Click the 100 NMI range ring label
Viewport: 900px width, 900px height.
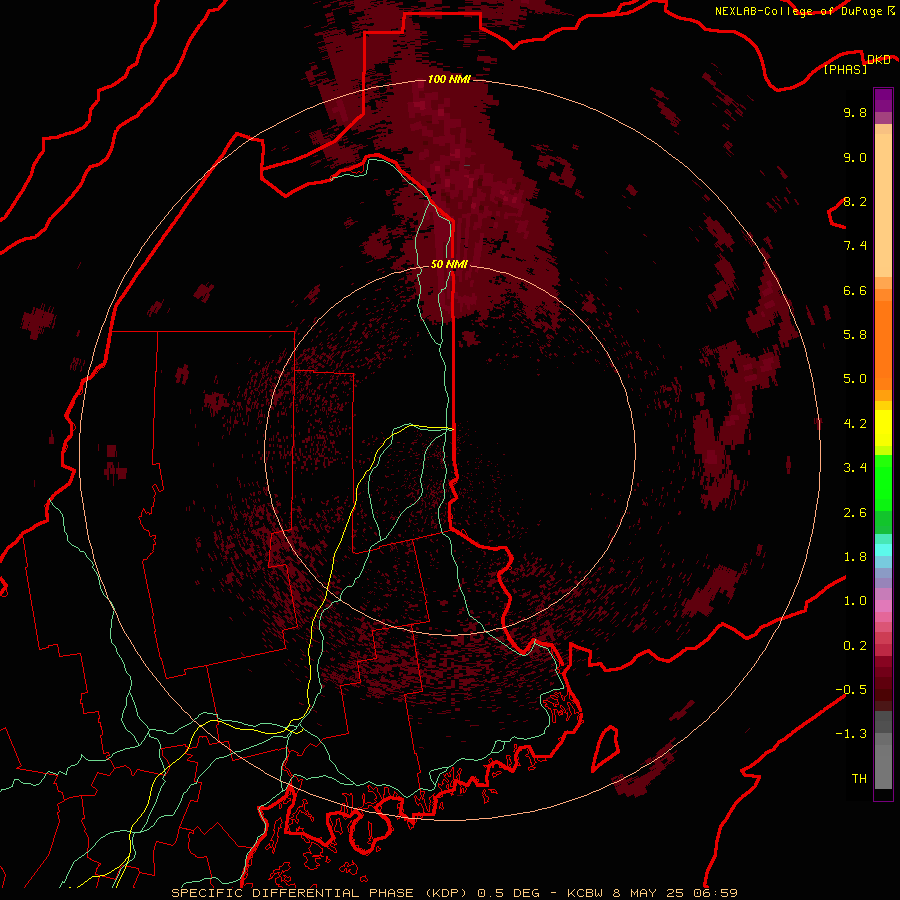[449, 79]
